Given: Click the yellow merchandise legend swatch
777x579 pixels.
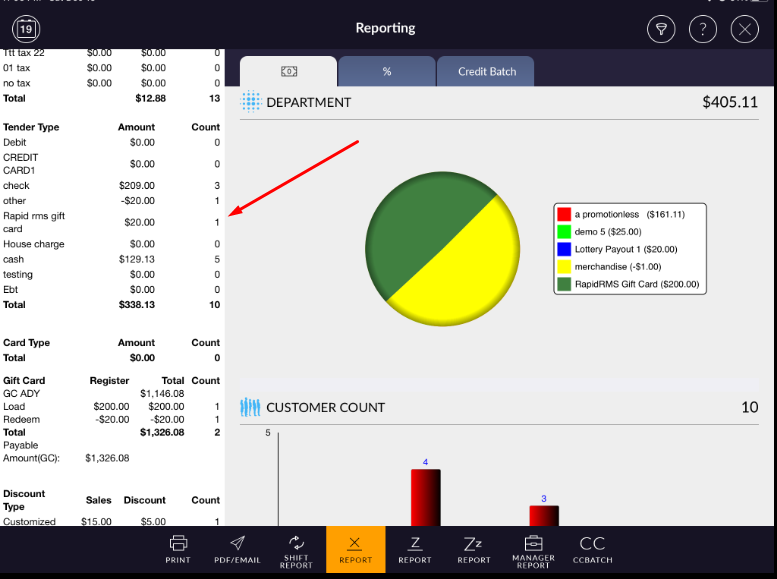Looking at the screenshot, I should [x=564, y=267].
